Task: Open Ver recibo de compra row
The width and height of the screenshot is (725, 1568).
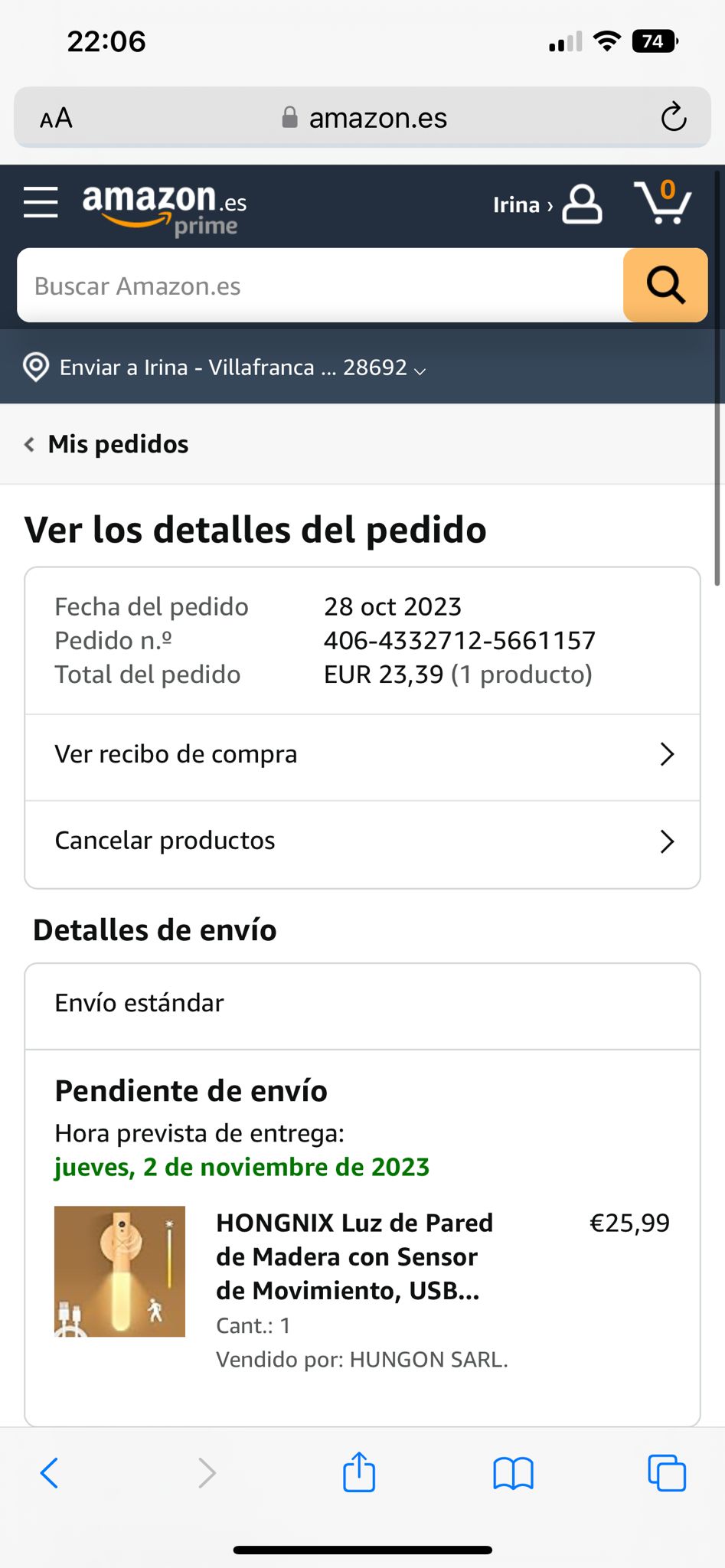Action: 363,755
